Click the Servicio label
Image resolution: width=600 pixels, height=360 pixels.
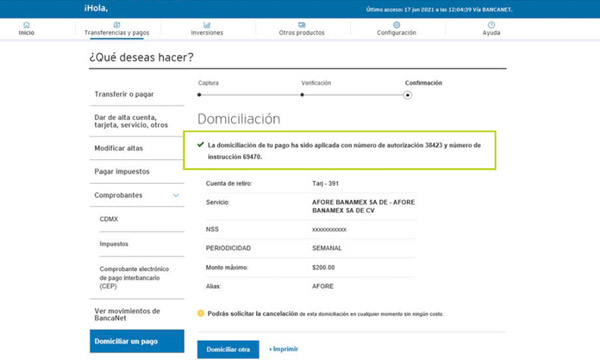[218, 202]
